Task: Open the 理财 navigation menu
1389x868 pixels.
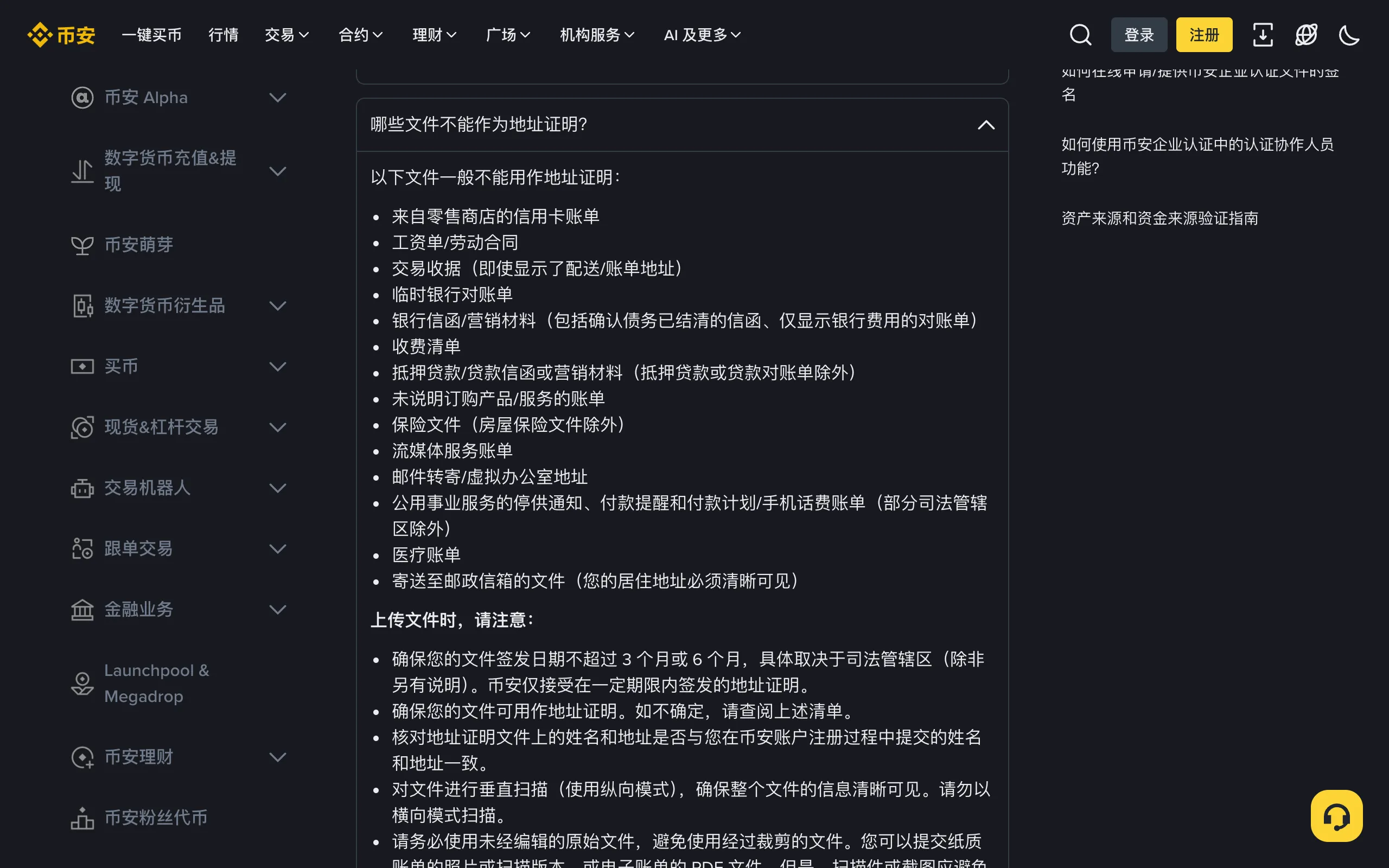Action: tap(435, 35)
